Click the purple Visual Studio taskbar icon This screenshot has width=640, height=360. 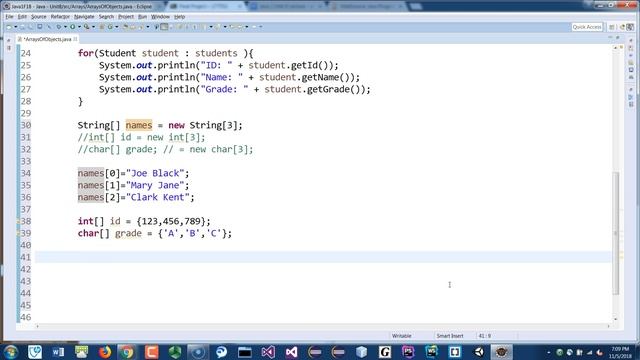pos(268,352)
